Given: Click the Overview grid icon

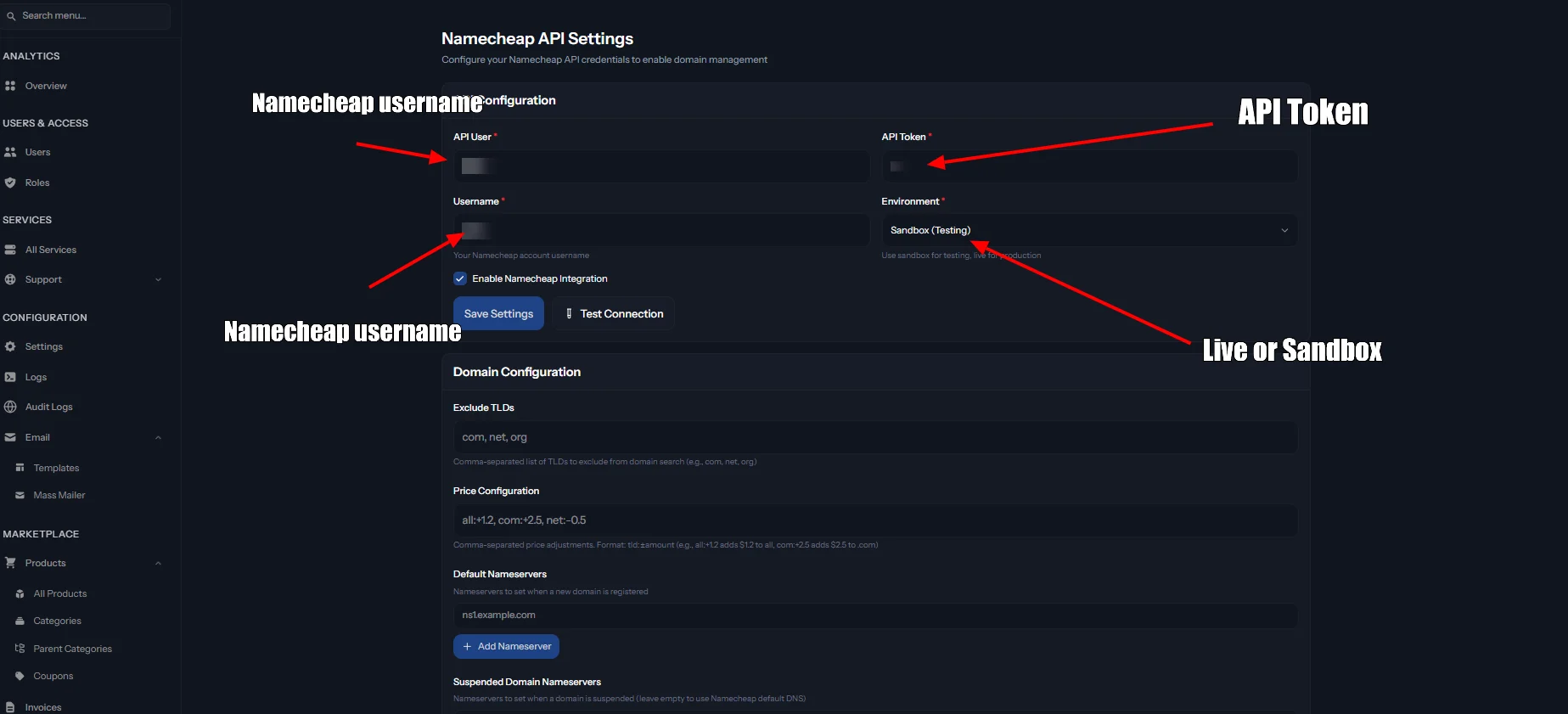Looking at the screenshot, I should pos(10,86).
